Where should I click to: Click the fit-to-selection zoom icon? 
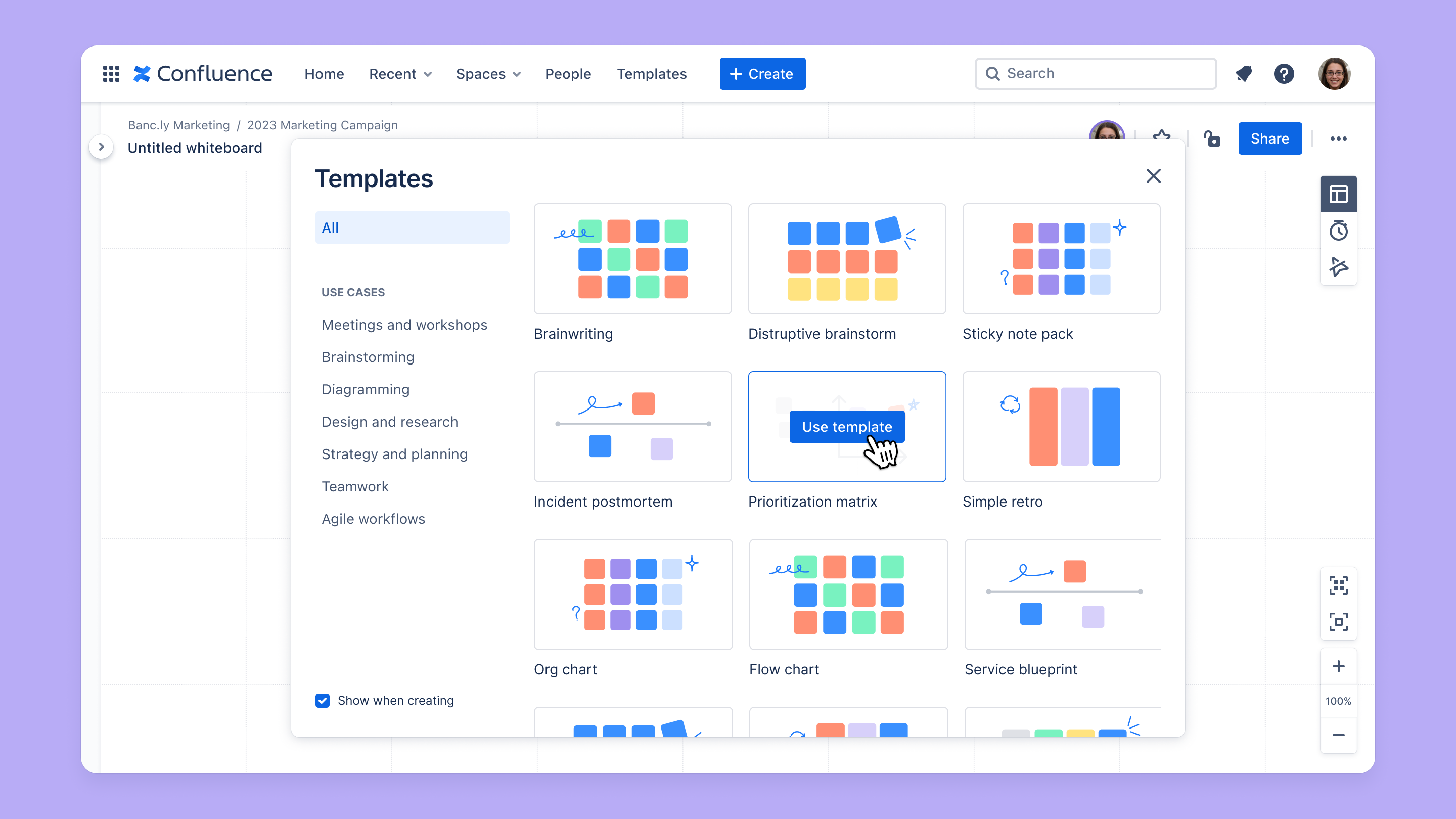point(1339,620)
